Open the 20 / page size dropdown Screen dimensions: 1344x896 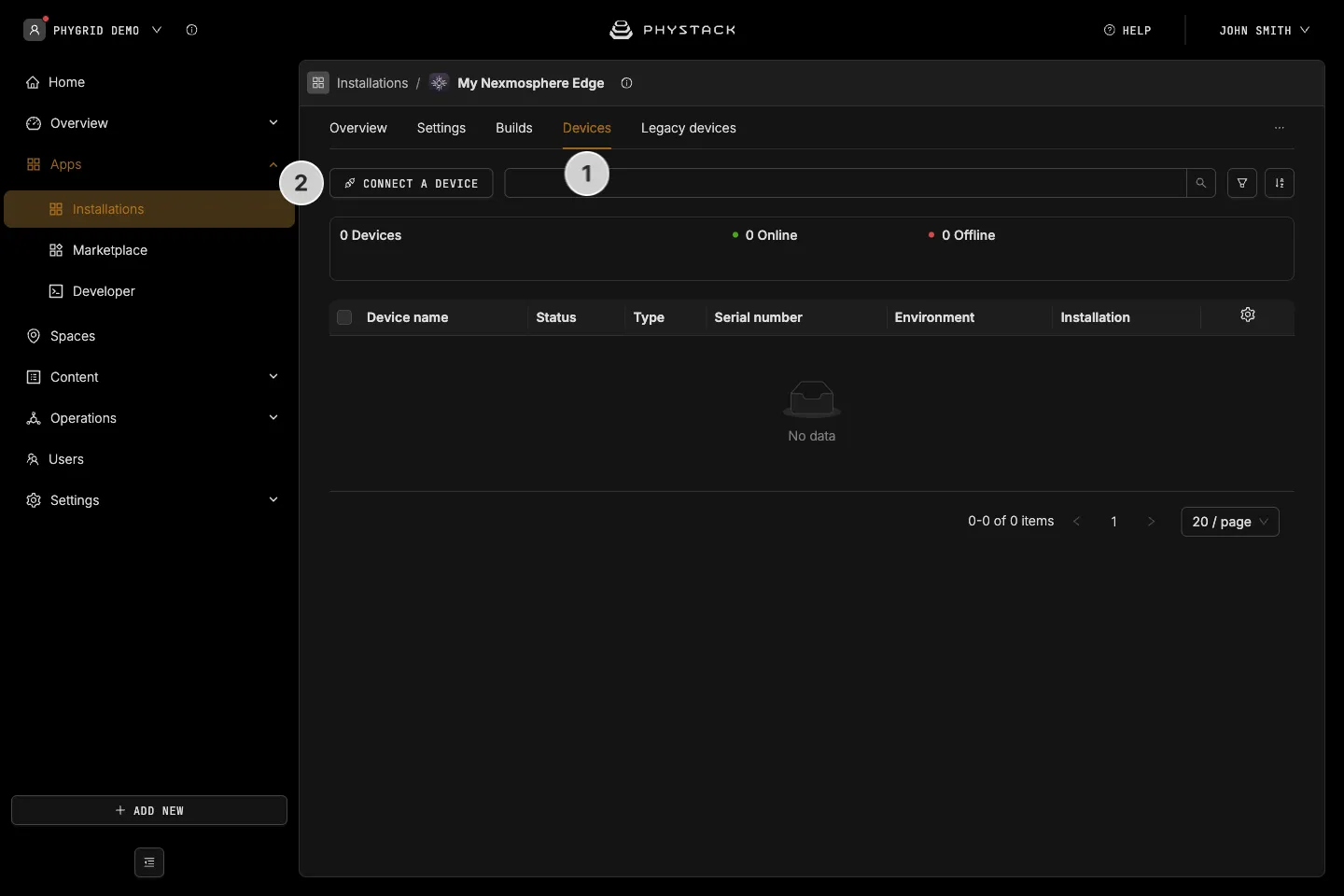click(x=1230, y=522)
